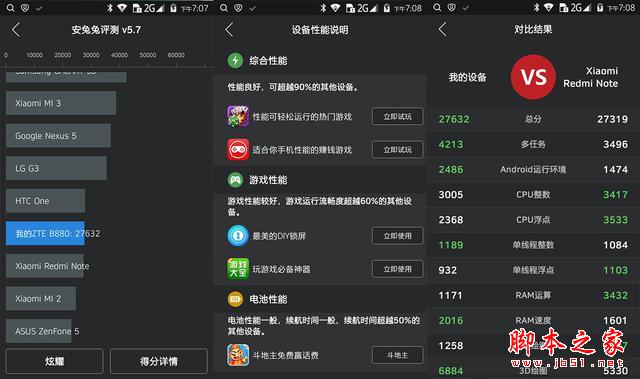Select the Xiaomi MI 2 bar
640x379 pixels.
tap(41, 299)
